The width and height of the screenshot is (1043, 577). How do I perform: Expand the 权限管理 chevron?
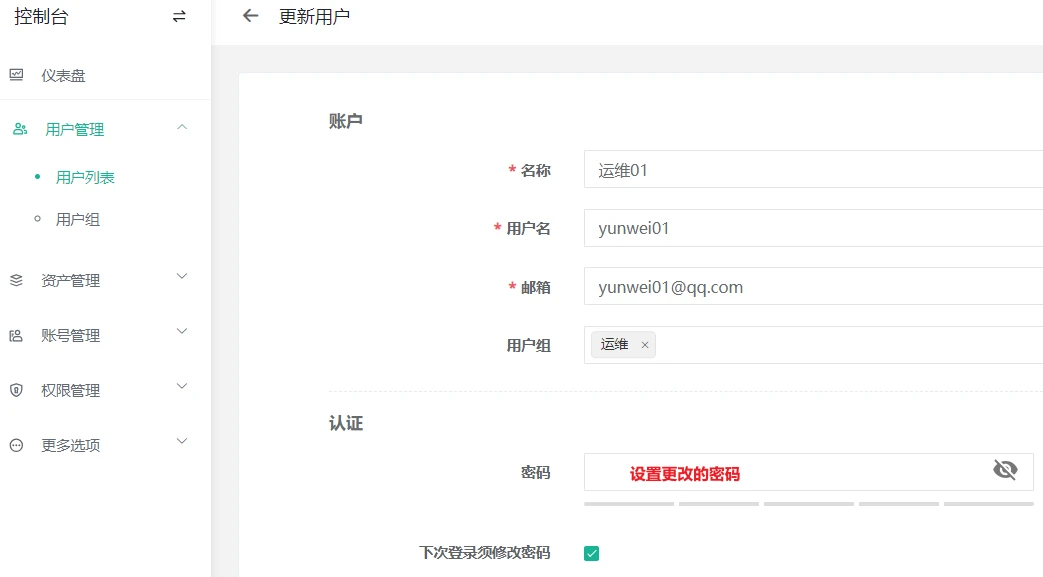[182, 387]
